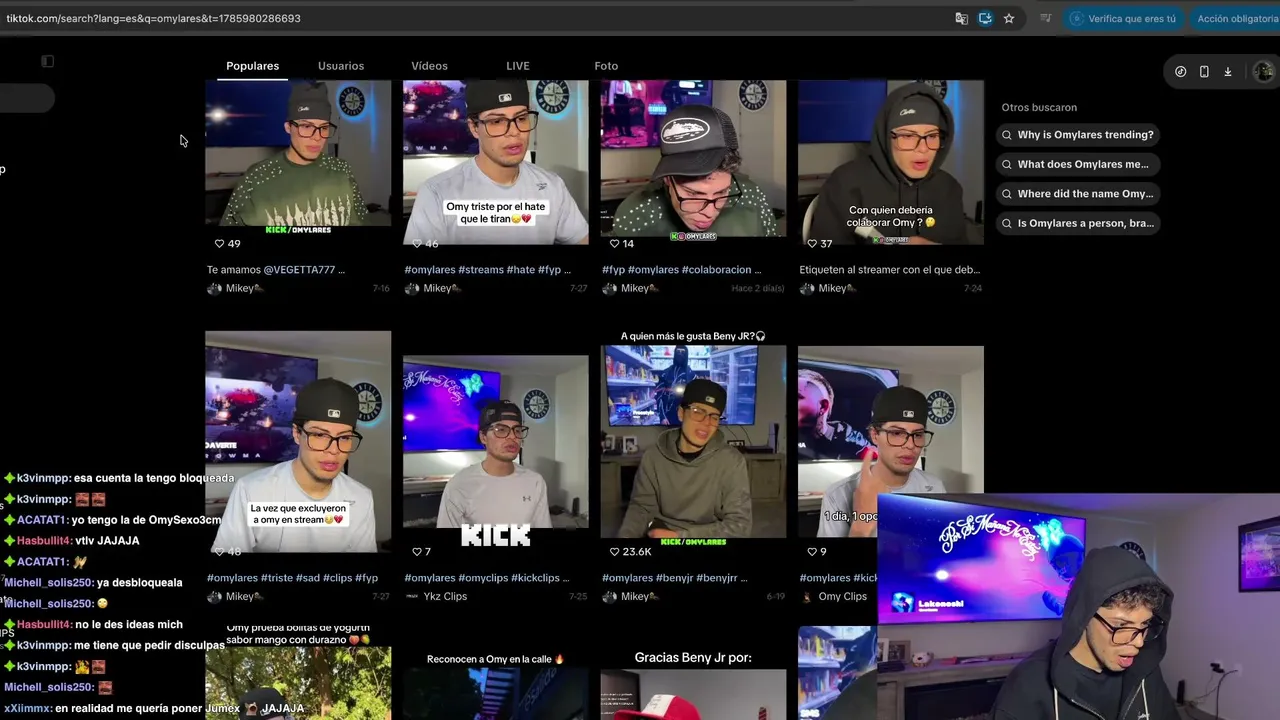This screenshot has width=1280, height=720.
Task: Click the download desktop app icon
Action: [1228, 72]
